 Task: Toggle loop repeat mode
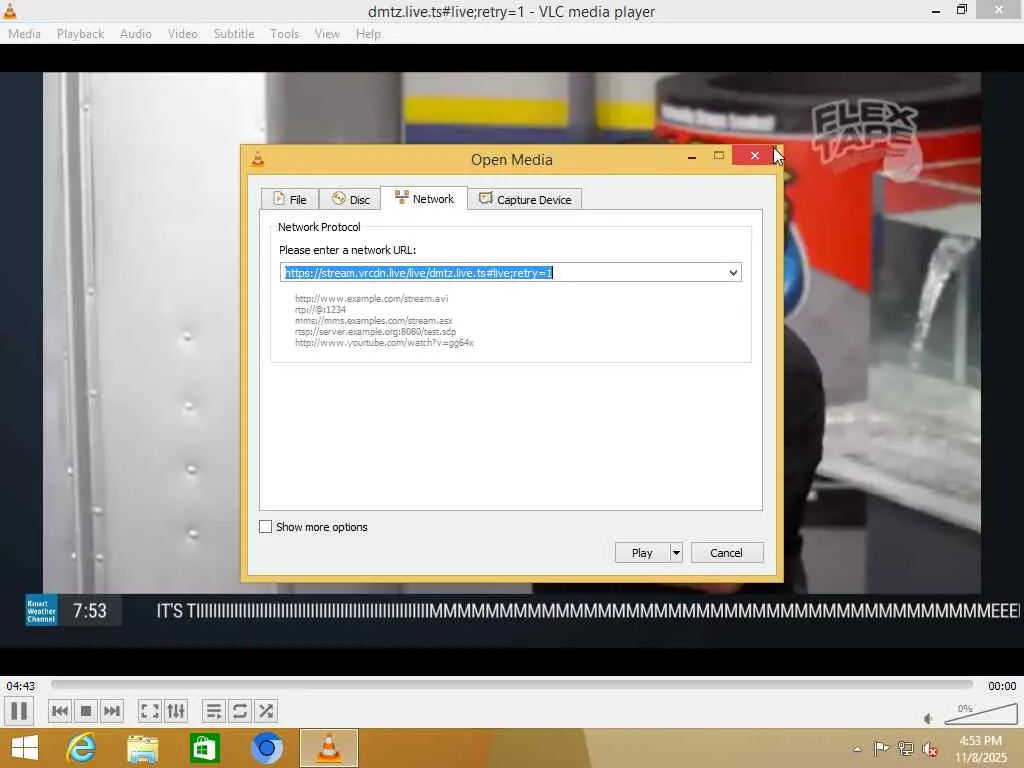click(x=240, y=711)
